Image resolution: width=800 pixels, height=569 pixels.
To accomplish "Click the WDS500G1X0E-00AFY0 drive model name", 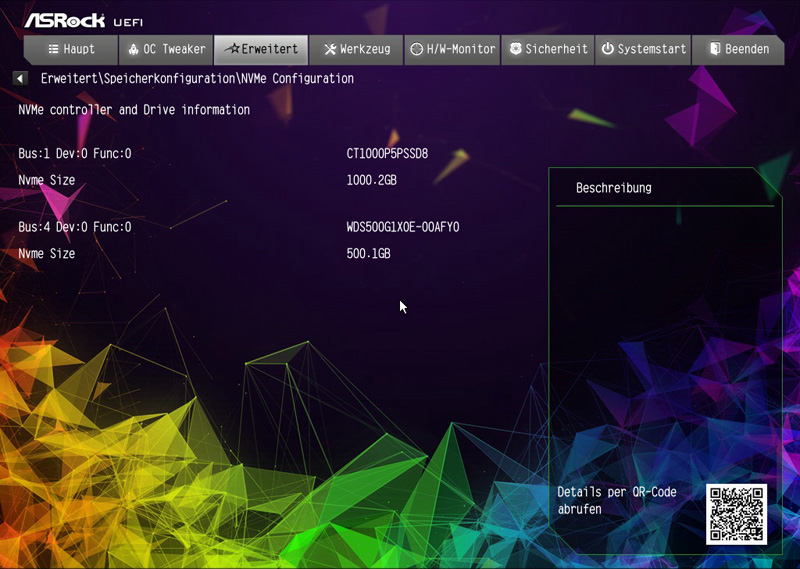I will pos(403,227).
